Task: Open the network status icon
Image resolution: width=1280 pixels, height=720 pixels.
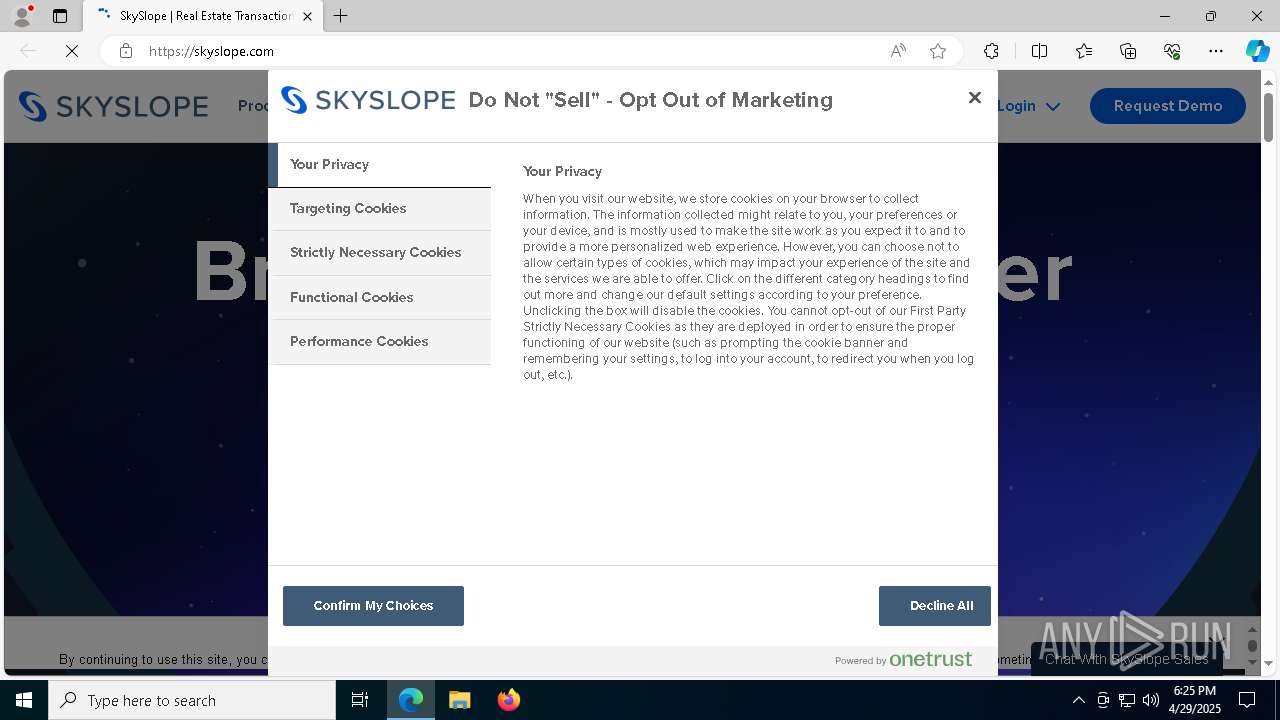Action: [1127, 700]
